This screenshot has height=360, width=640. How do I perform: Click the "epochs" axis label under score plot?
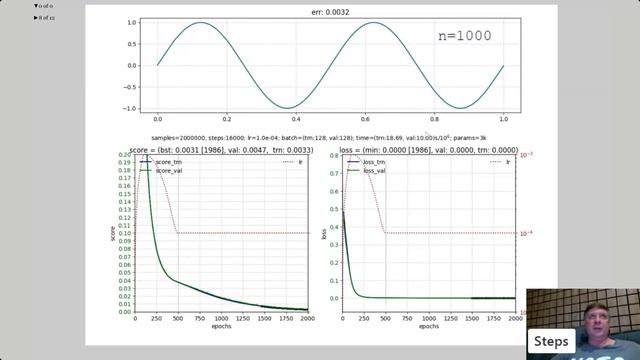(x=221, y=326)
